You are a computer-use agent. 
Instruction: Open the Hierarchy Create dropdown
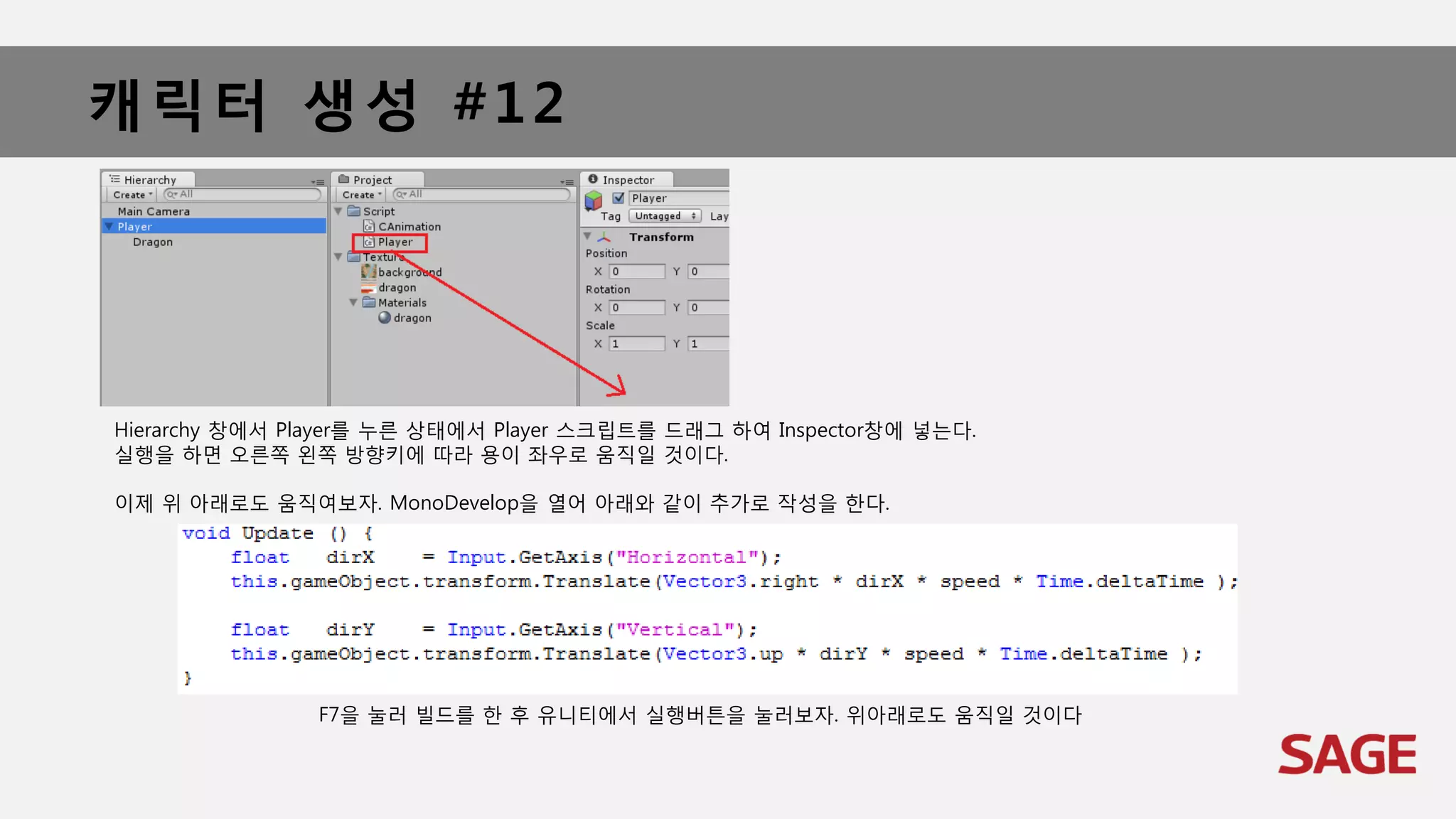[133, 195]
